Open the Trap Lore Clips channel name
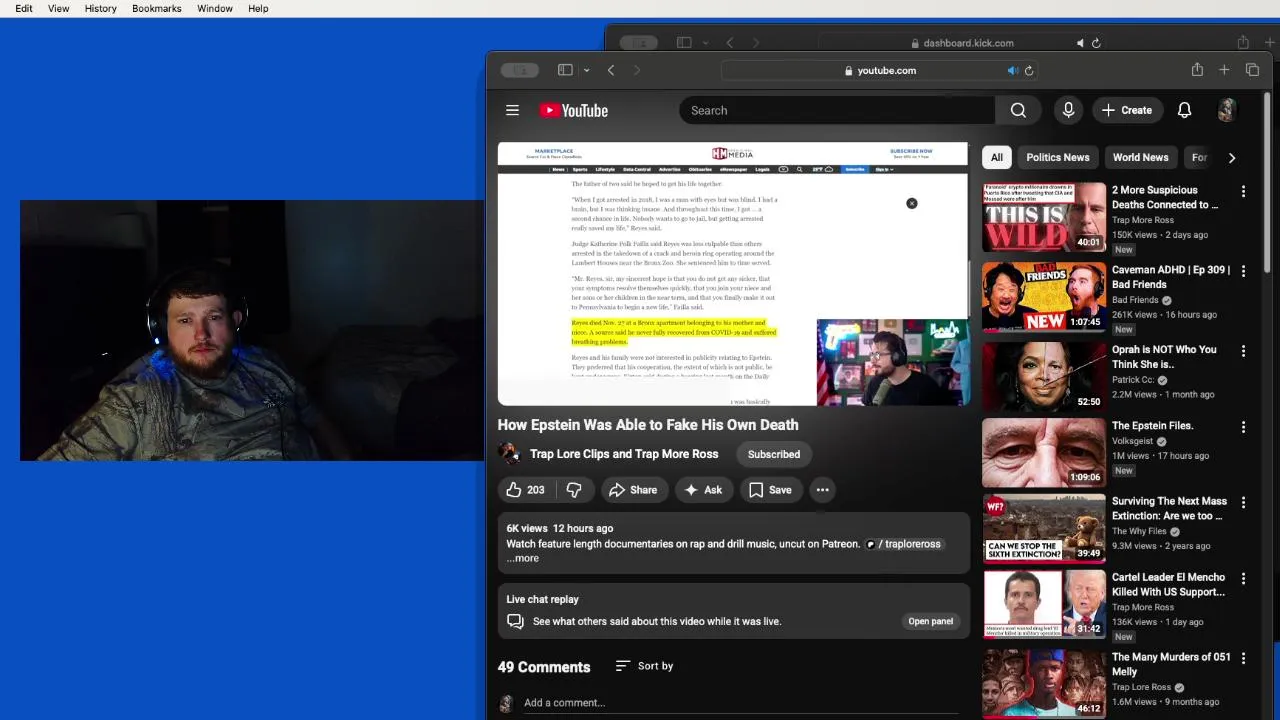The width and height of the screenshot is (1280, 720). 624,454
